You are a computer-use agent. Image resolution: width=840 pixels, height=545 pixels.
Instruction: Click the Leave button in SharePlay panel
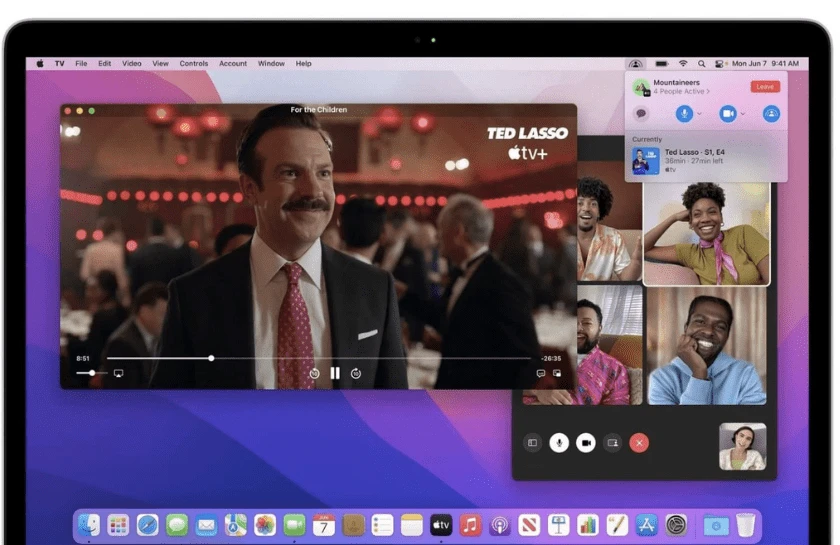765,87
